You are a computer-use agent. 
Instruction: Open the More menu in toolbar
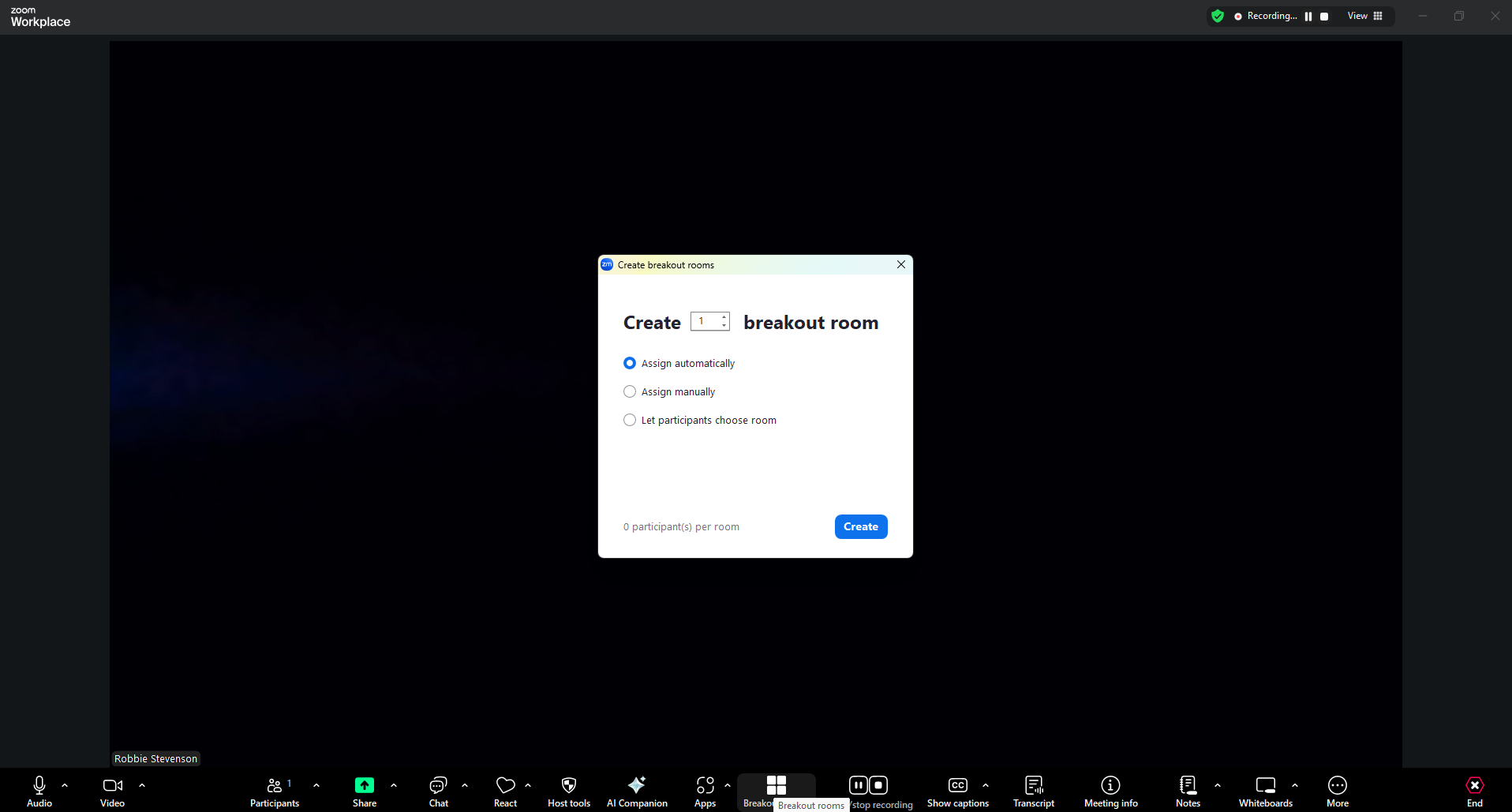click(1337, 785)
